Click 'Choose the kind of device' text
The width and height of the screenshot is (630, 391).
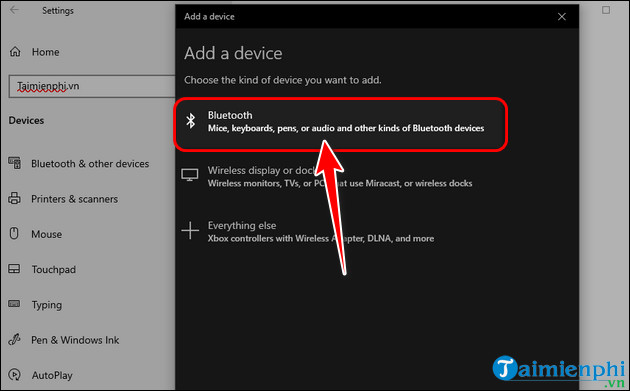282,80
